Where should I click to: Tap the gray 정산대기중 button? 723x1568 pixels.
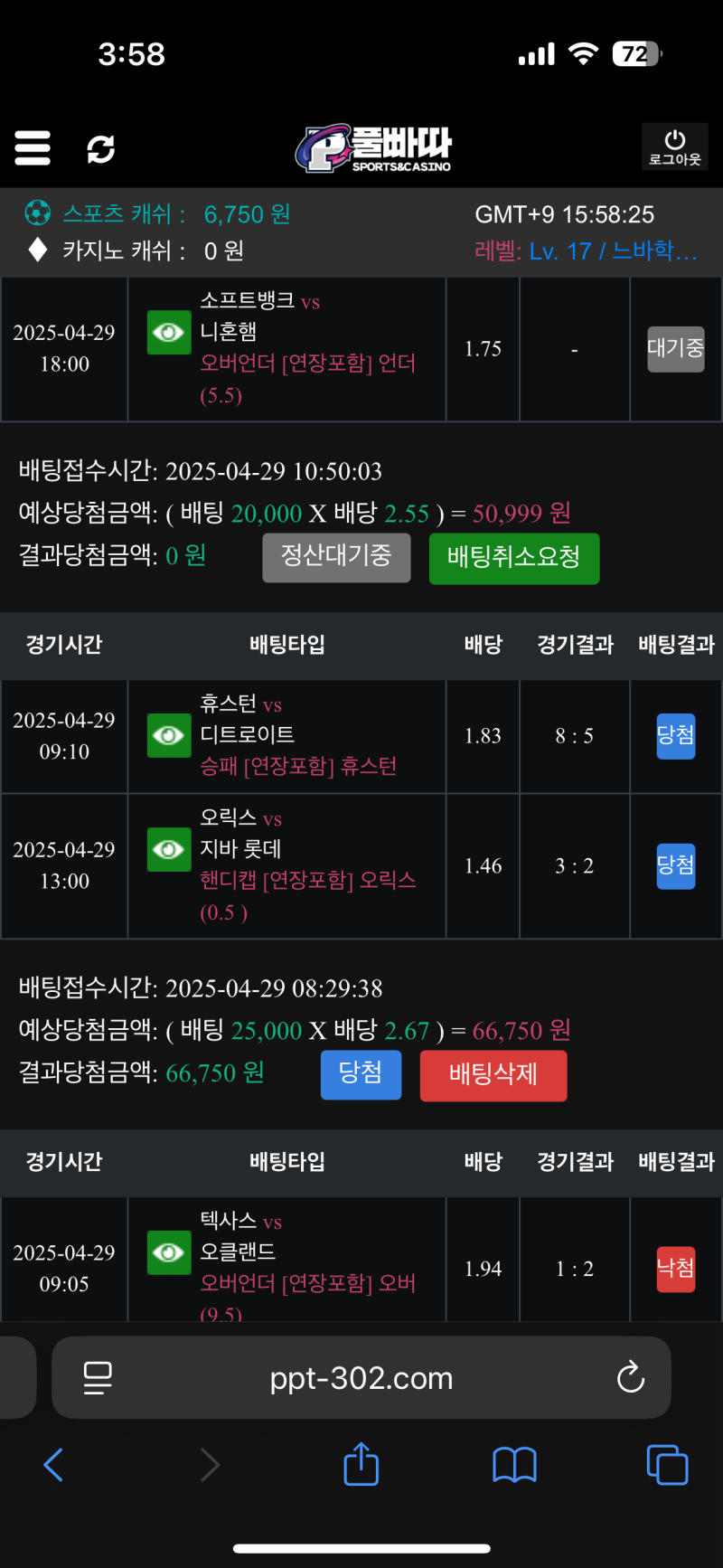[x=336, y=557]
